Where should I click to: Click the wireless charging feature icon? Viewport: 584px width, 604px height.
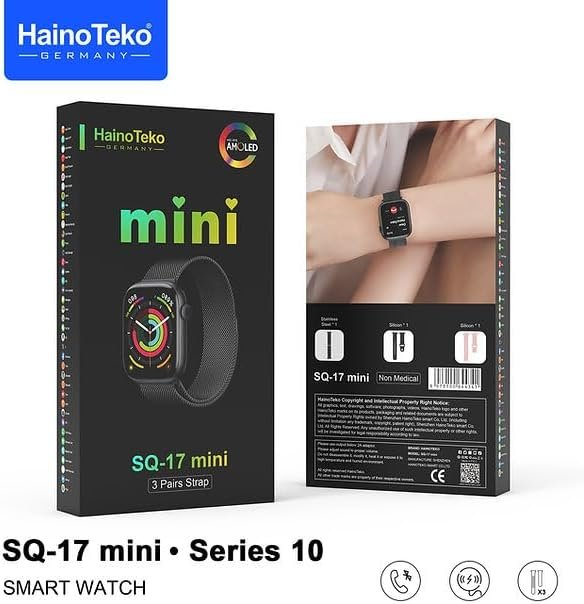(x=469, y=581)
